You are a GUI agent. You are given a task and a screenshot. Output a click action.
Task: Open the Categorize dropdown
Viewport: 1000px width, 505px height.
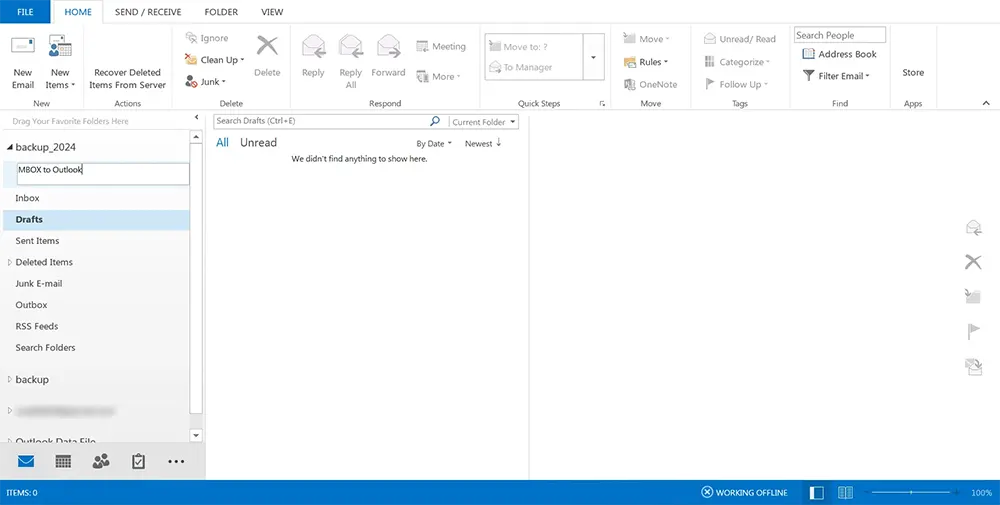(737, 62)
